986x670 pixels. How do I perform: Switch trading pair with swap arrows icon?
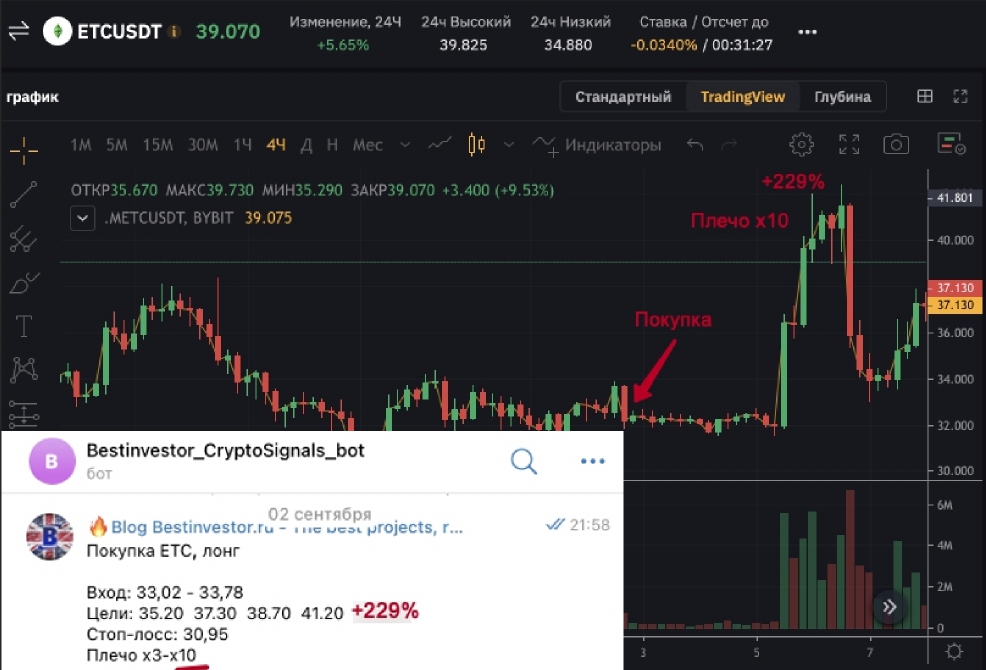point(19,31)
